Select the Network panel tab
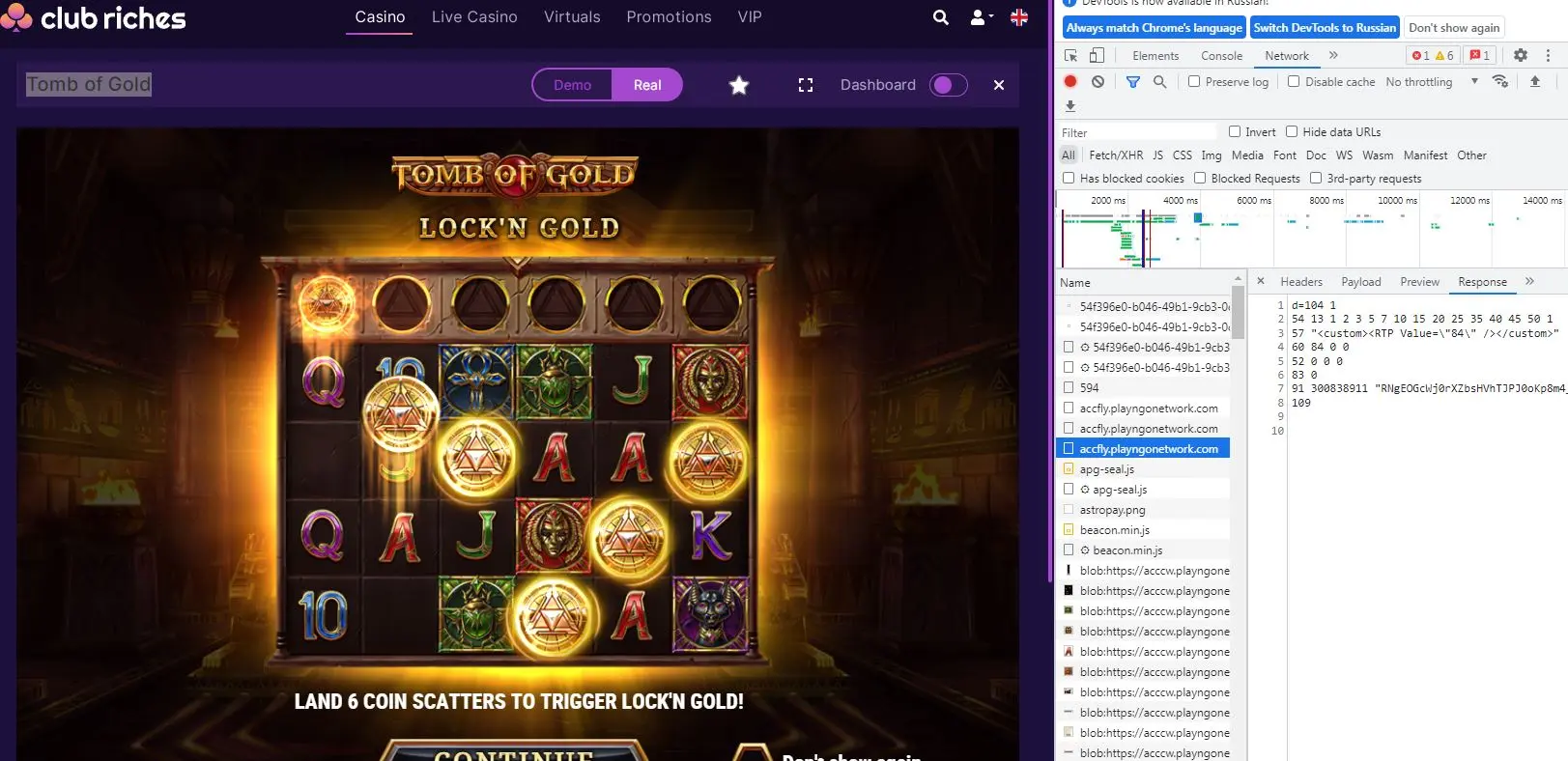 point(1287,56)
